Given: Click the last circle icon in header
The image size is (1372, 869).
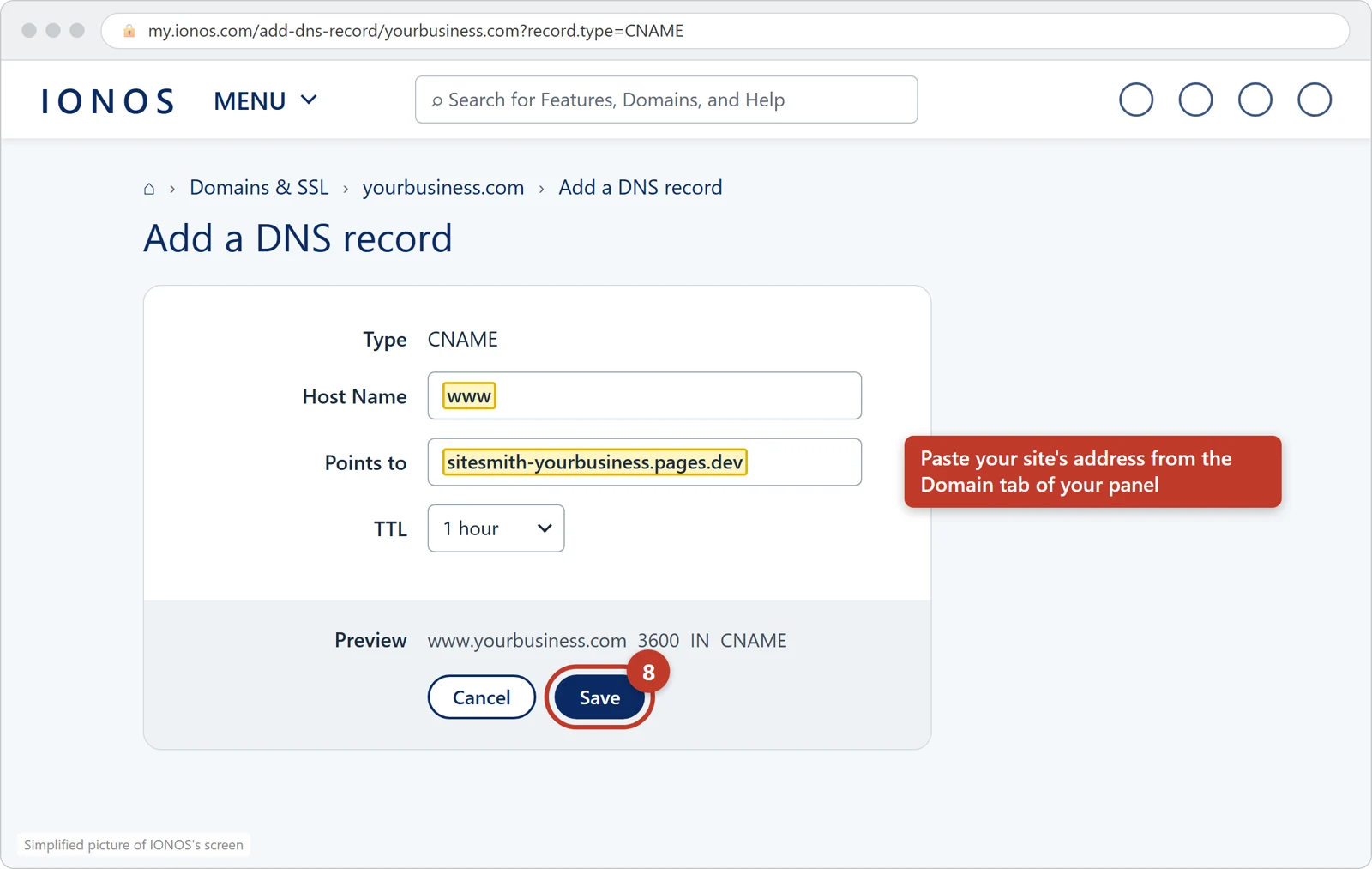Looking at the screenshot, I should pyautogui.click(x=1314, y=100).
